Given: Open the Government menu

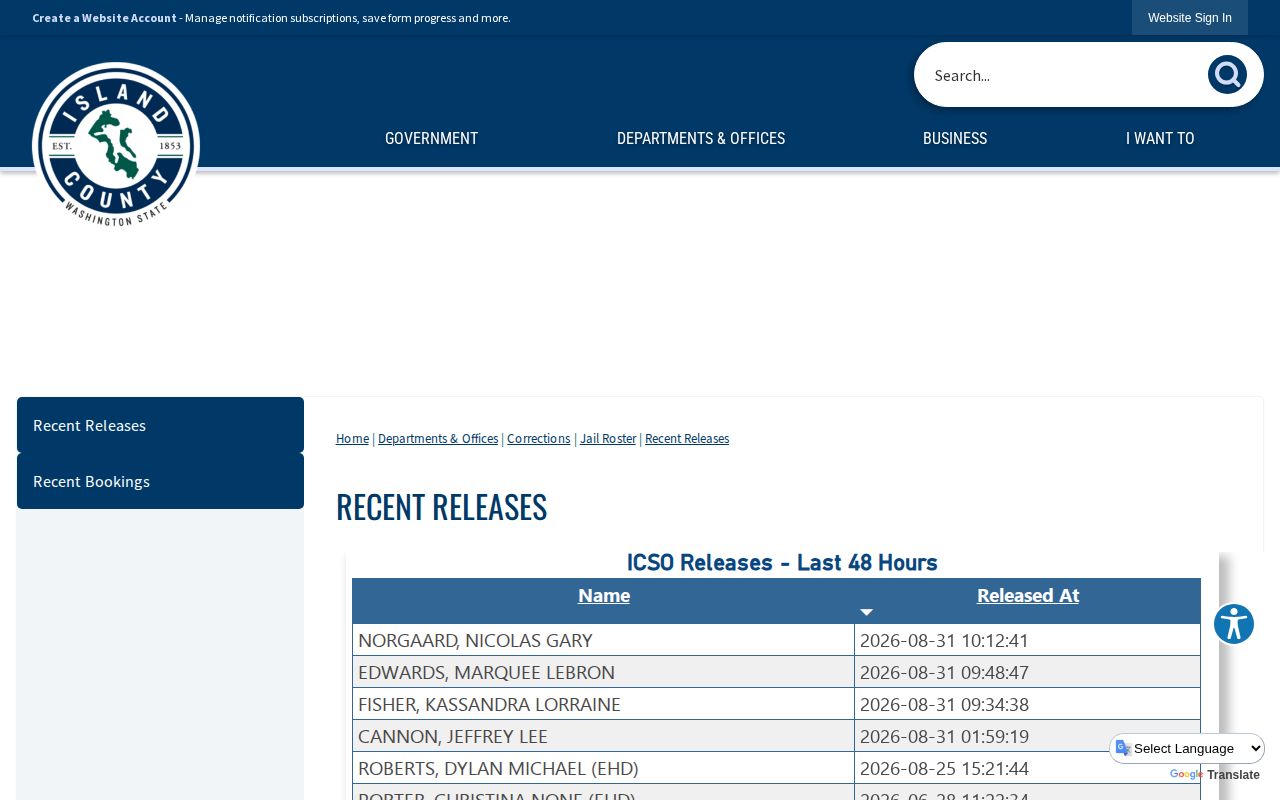Looking at the screenshot, I should pos(431,139).
